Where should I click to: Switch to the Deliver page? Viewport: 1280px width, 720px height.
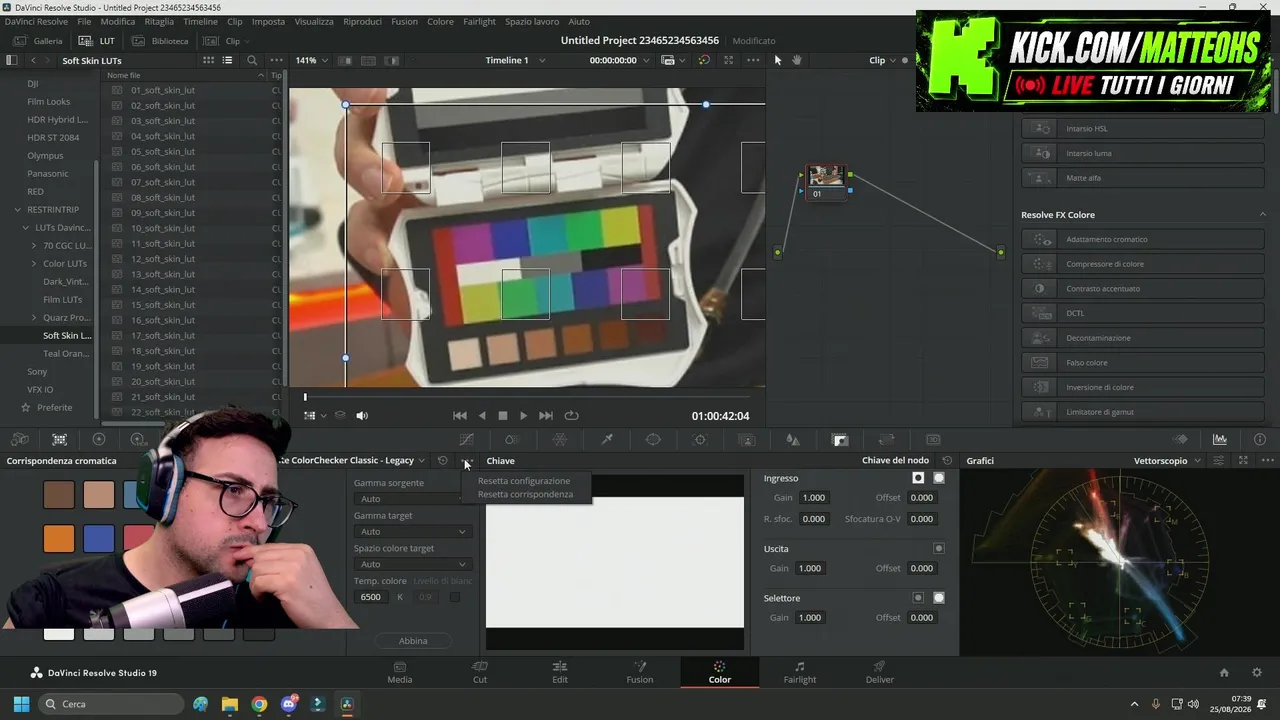[880, 672]
